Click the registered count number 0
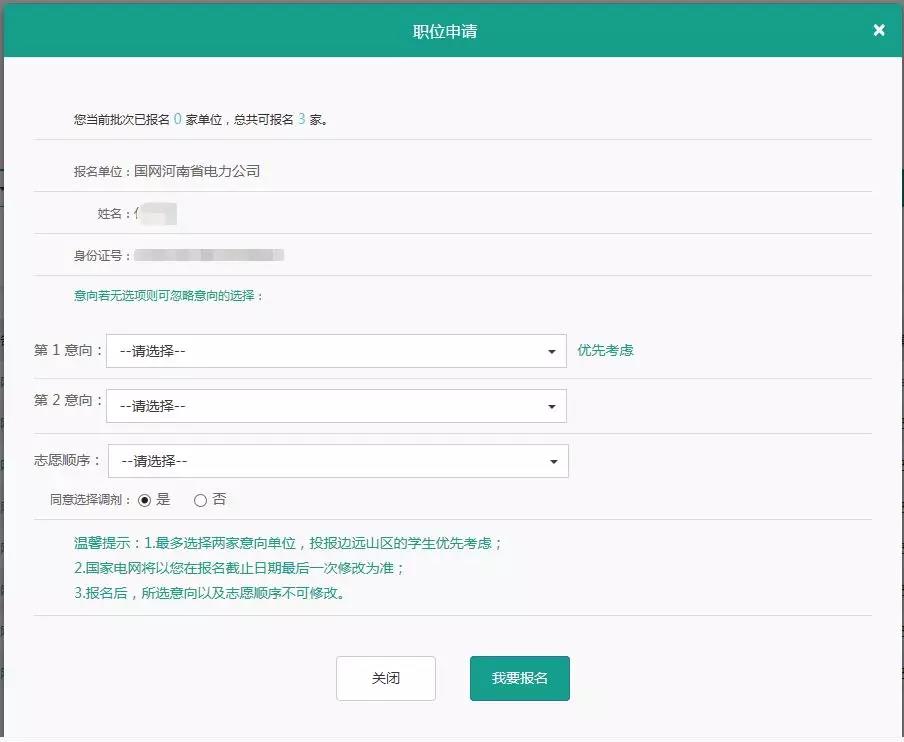 click(x=178, y=119)
